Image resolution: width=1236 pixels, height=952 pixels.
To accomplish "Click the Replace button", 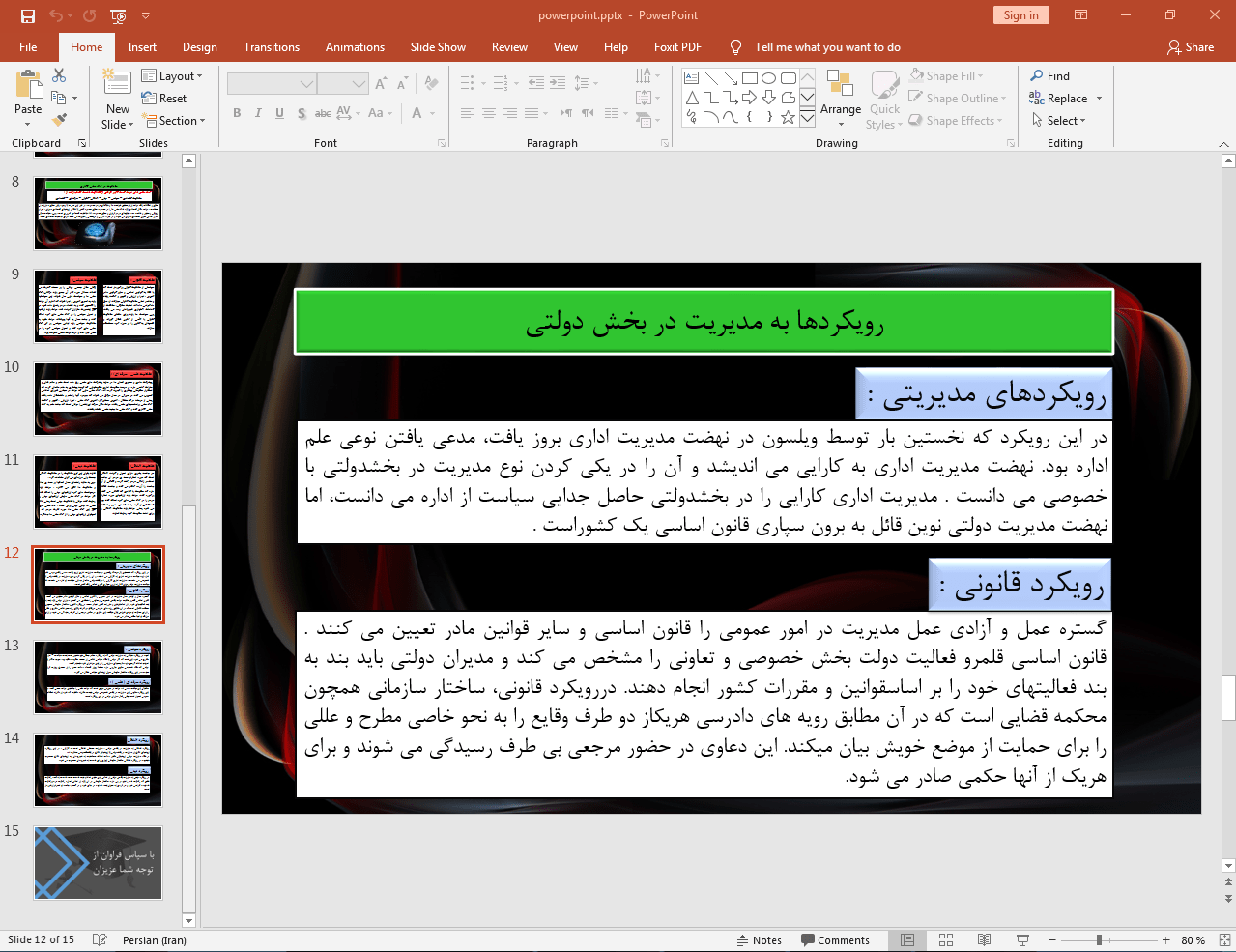I will coord(1059,99).
